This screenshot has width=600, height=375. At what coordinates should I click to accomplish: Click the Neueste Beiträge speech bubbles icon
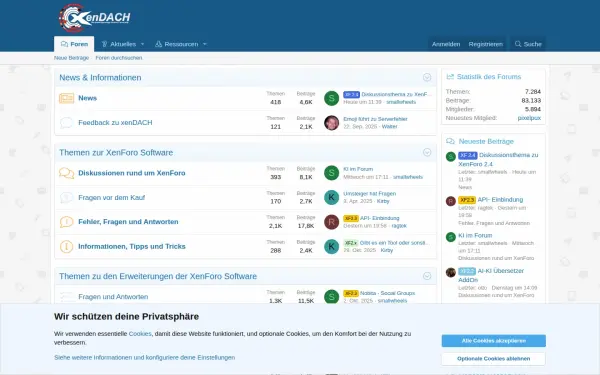pos(450,142)
